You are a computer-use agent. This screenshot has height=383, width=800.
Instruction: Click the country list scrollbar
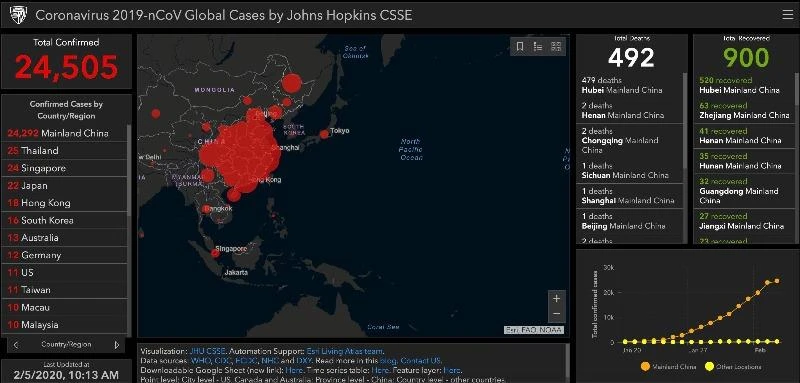point(130,170)
